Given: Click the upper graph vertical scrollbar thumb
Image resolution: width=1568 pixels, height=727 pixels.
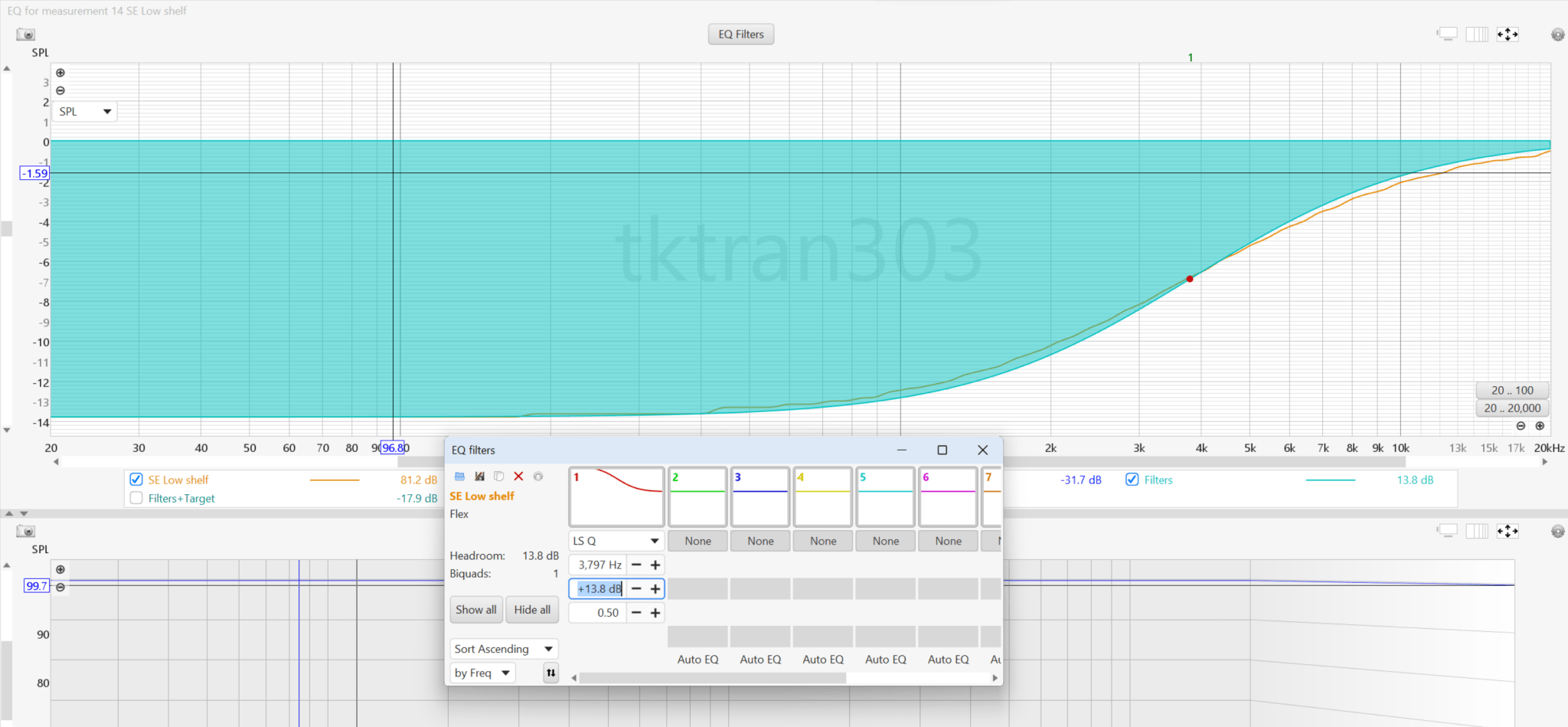Looking at the screenshot, I should pos(7,228).
